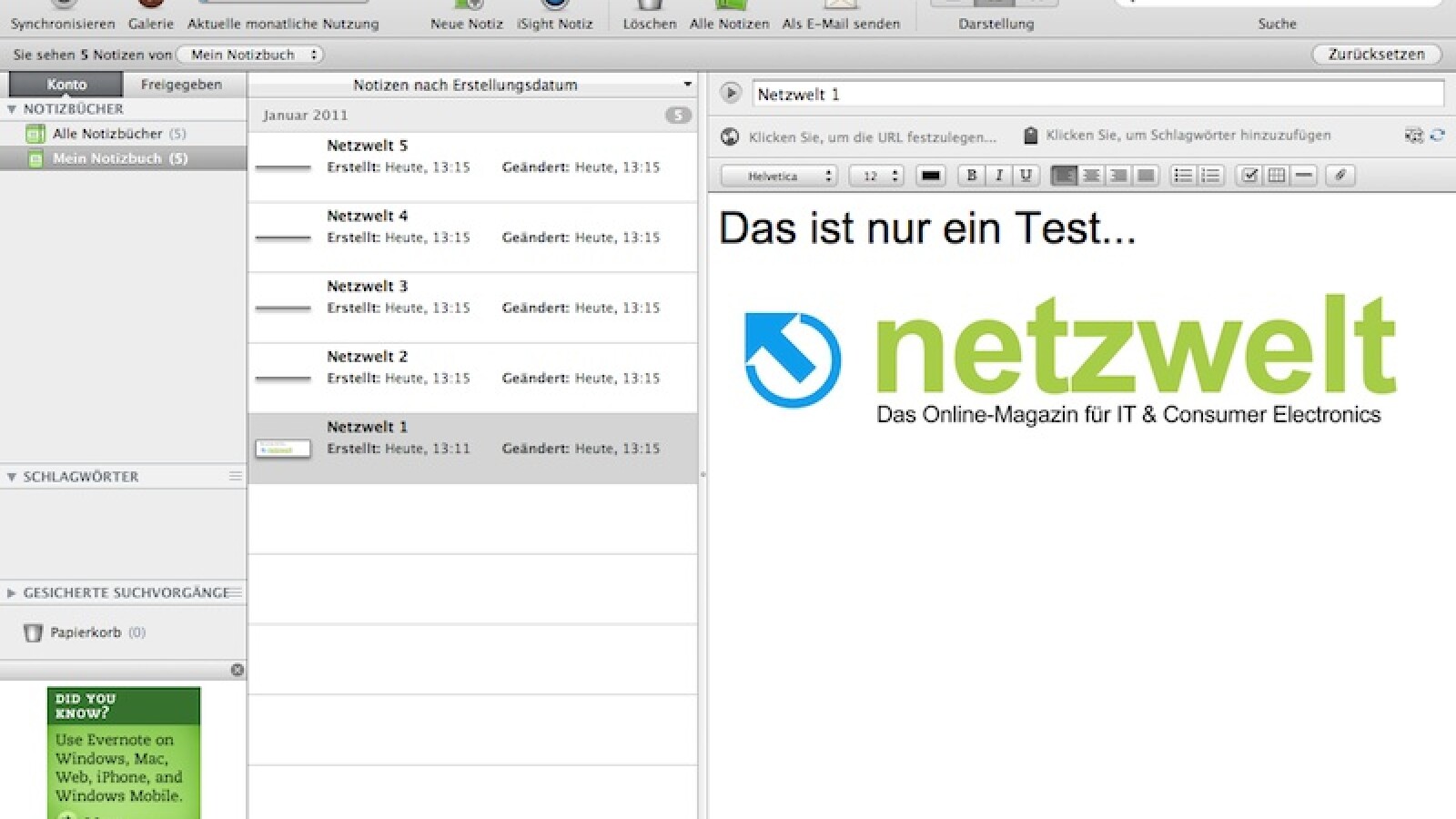
Task: Switch to the Freigegeben tab
Action: point(181,85)
